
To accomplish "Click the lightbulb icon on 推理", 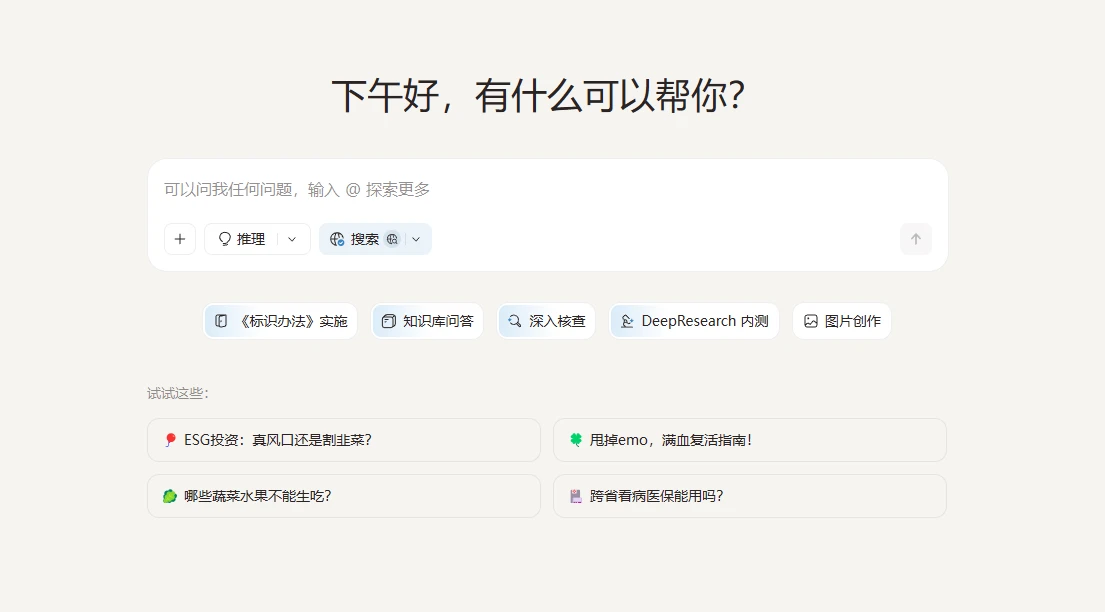I will click(x=225, y=239).
